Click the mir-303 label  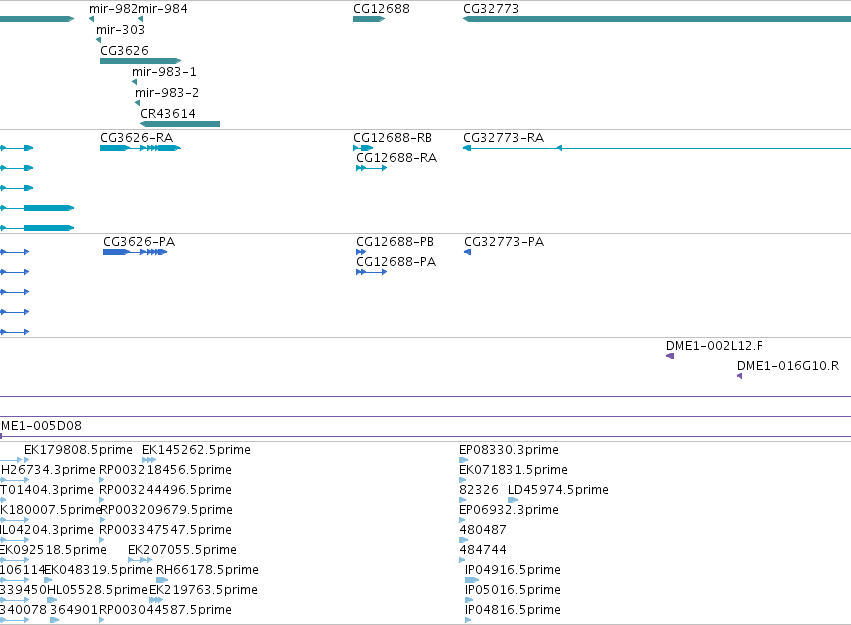[120, 30]
